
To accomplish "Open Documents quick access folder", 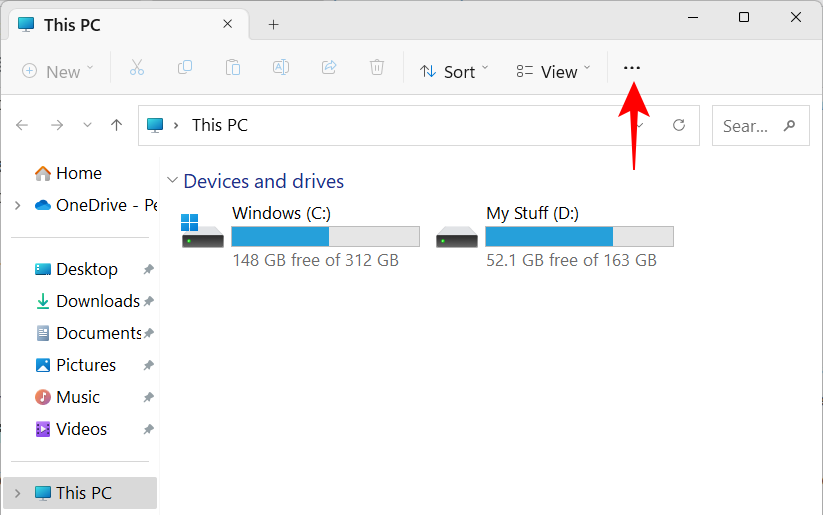I will click(88, 333).
